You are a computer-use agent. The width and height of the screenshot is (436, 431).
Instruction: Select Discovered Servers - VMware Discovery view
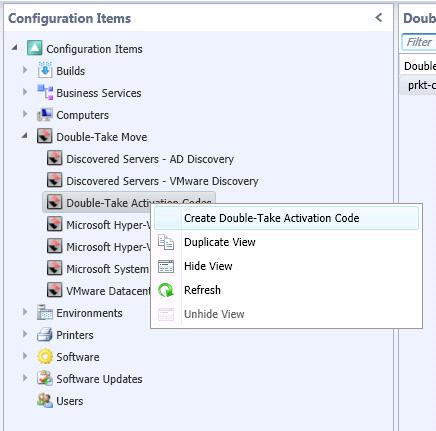tap(162, 181)
